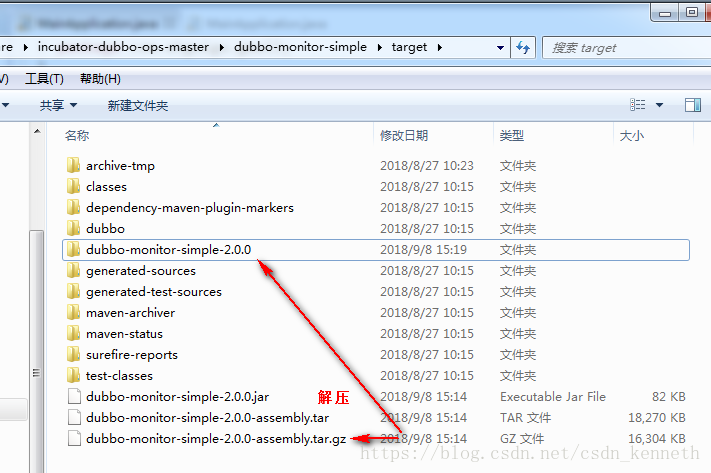This screenshot has height=473, width=711.
Task: Click the 2018/9/8 15:19 date cell
Action: pyautogui.click(x=423, y=249)
